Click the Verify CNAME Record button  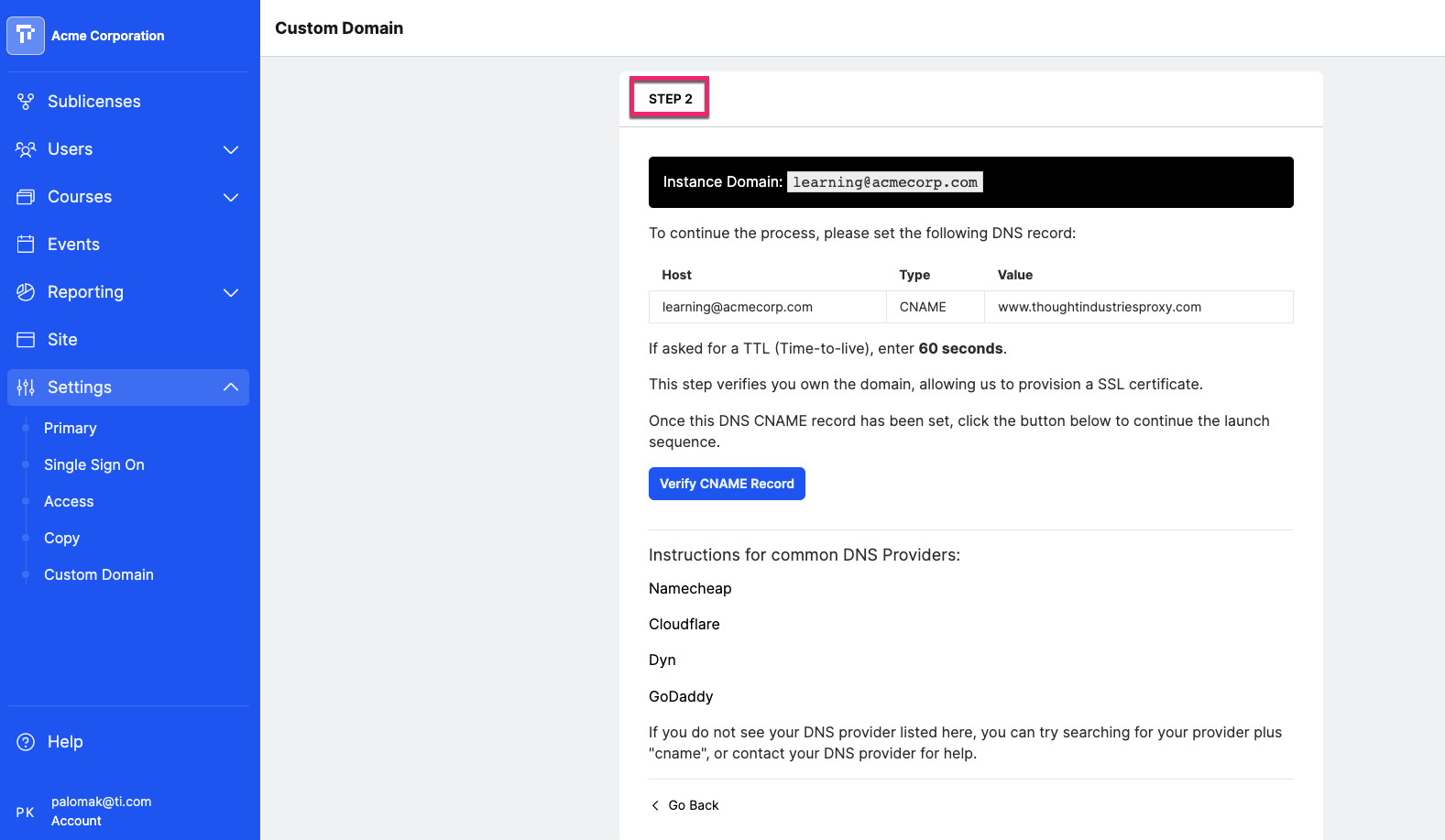coord(727,484)
